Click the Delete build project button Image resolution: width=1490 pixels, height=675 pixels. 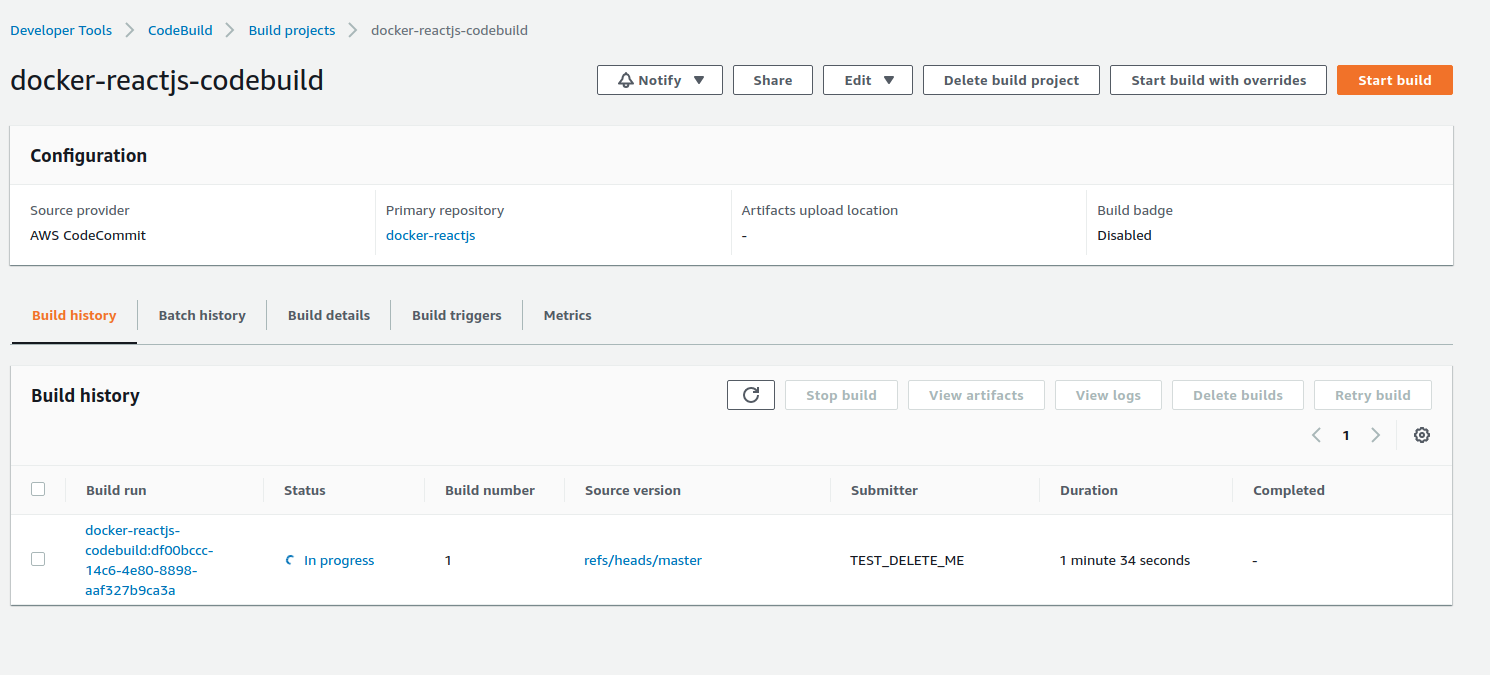point(1011,80)
